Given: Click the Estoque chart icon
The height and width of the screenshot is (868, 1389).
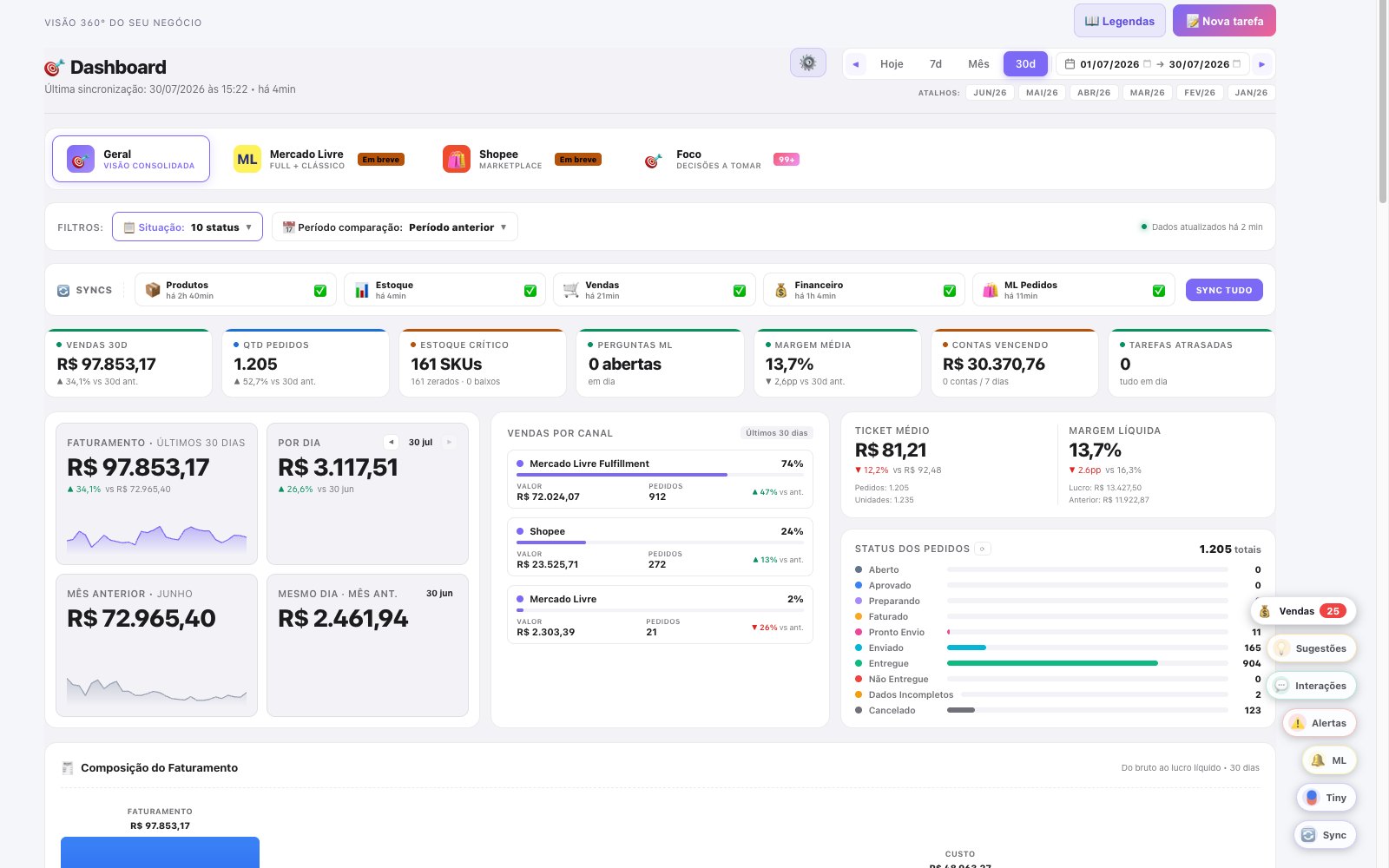Looking at the screenshot, I should (362, 290).
